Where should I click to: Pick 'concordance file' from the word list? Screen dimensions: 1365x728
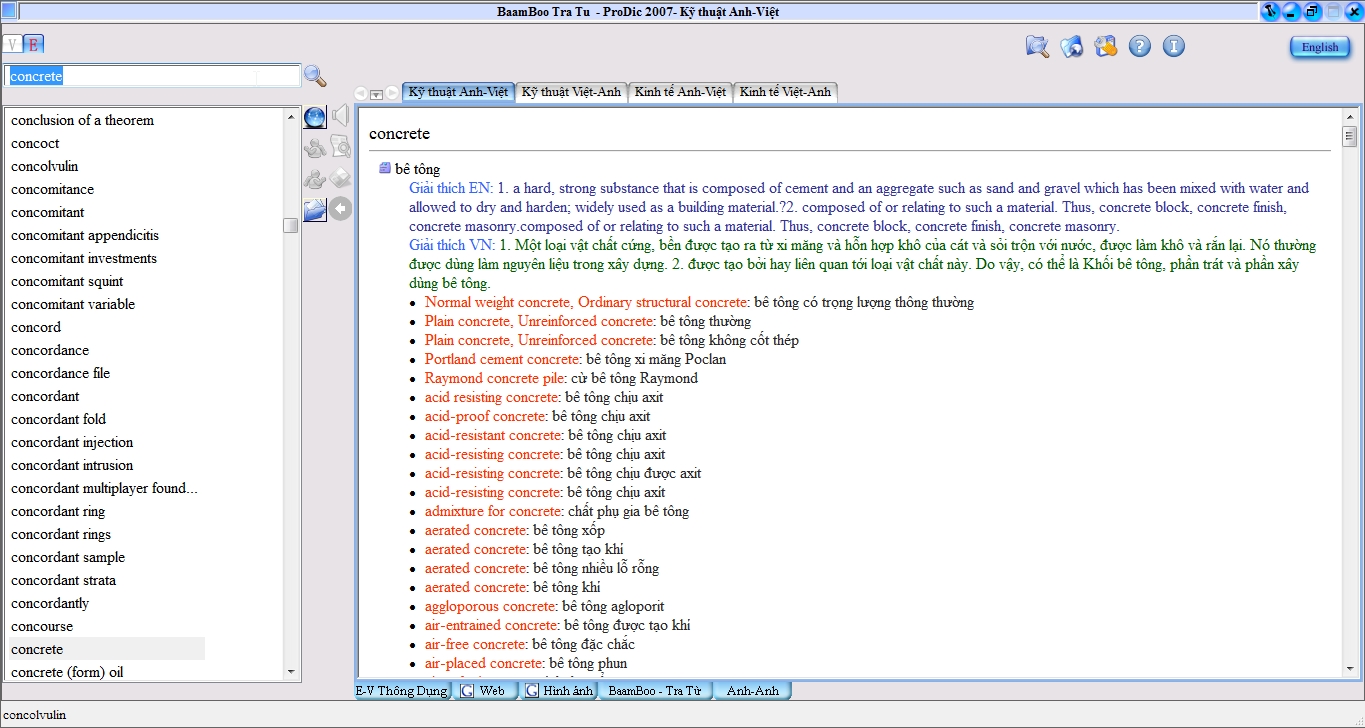60,373
